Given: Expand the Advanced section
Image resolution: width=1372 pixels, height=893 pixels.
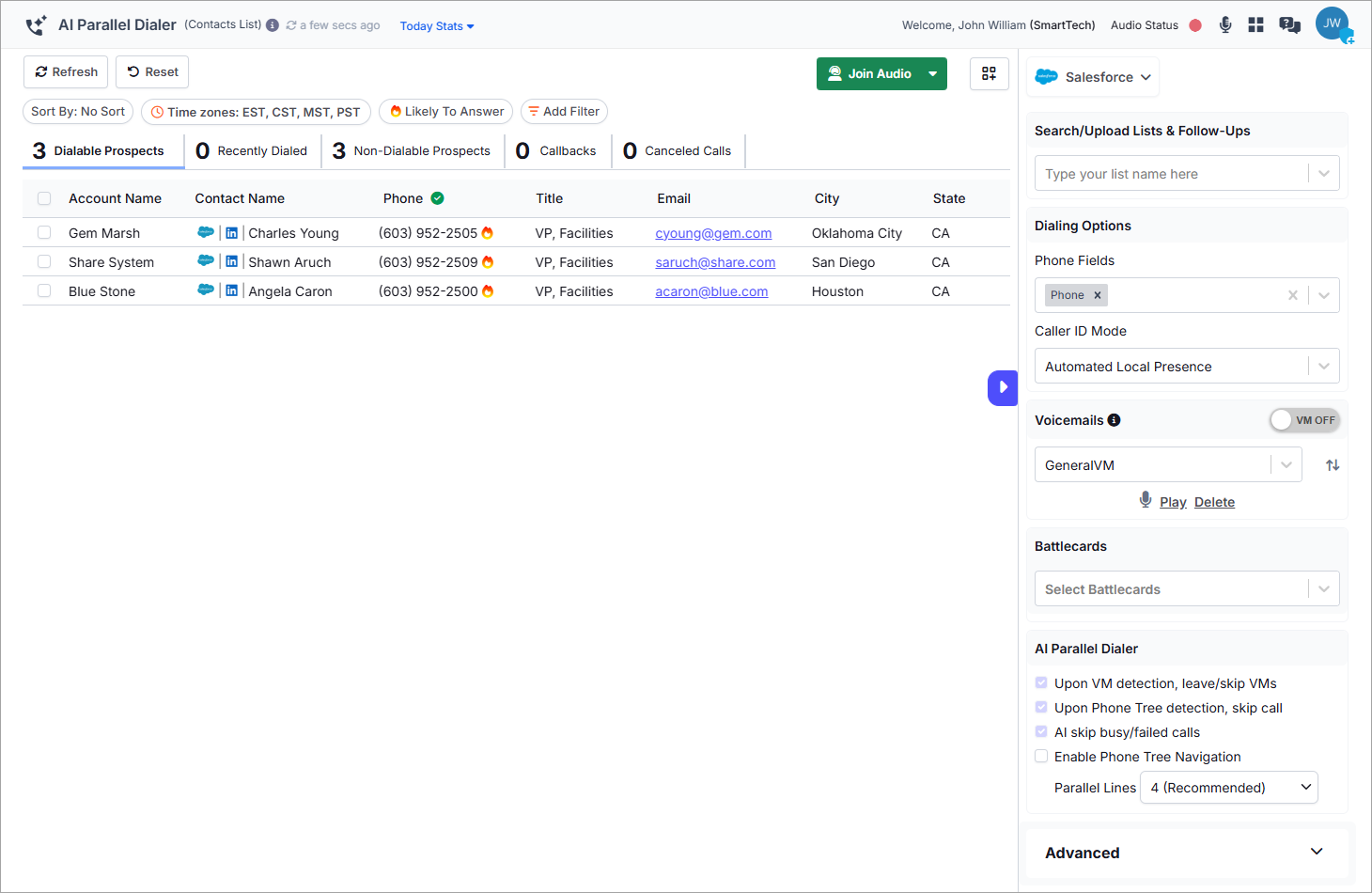Looking at the screenshot, I should click(1187, 853).
